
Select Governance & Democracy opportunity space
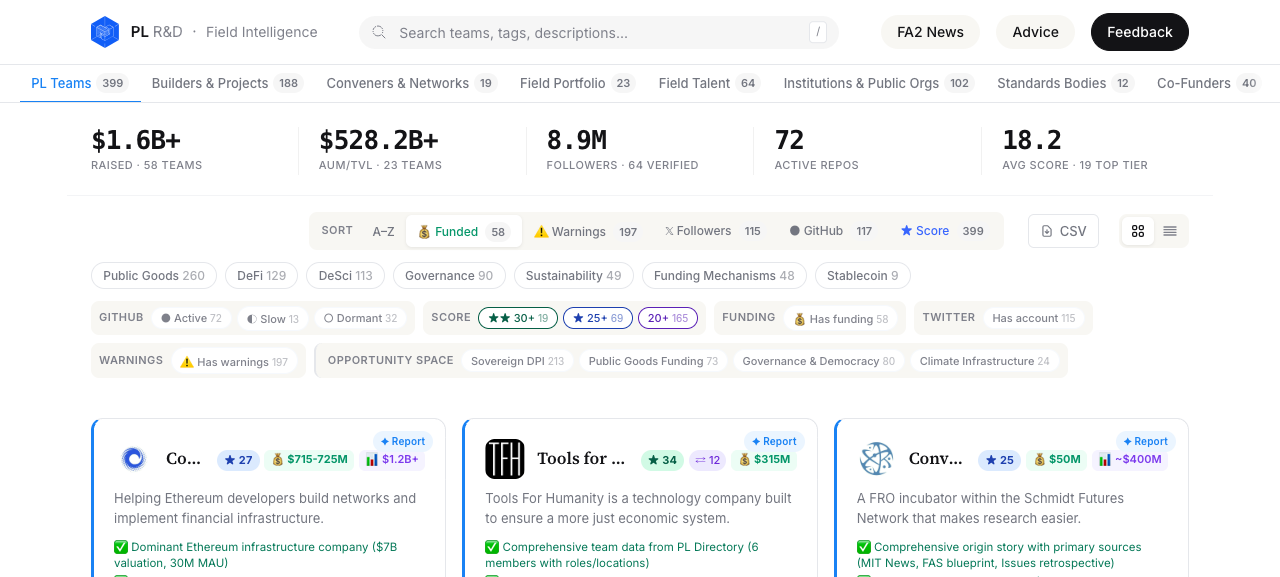click(819, 361)
